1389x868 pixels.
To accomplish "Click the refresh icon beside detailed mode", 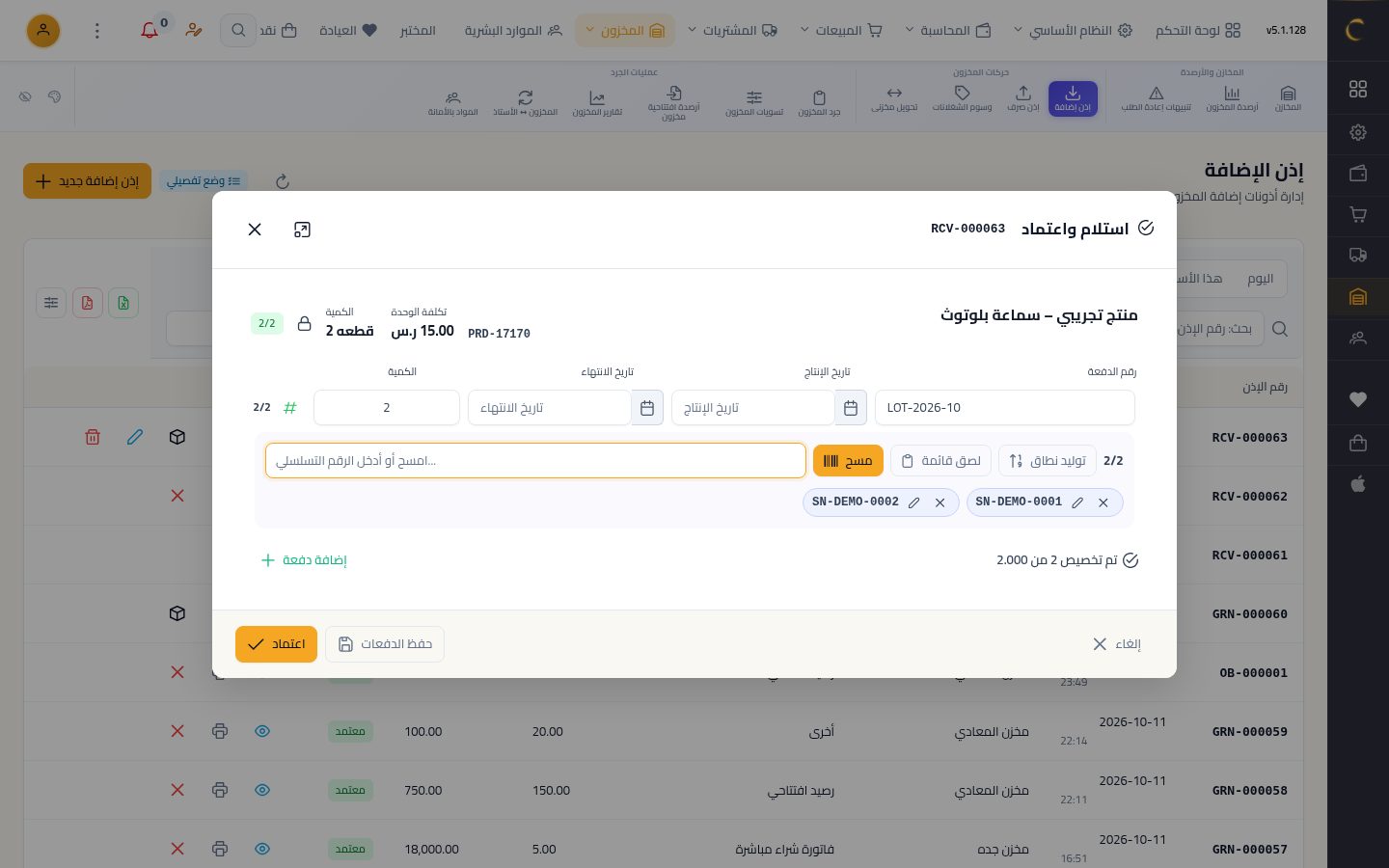I will [283, 181].
